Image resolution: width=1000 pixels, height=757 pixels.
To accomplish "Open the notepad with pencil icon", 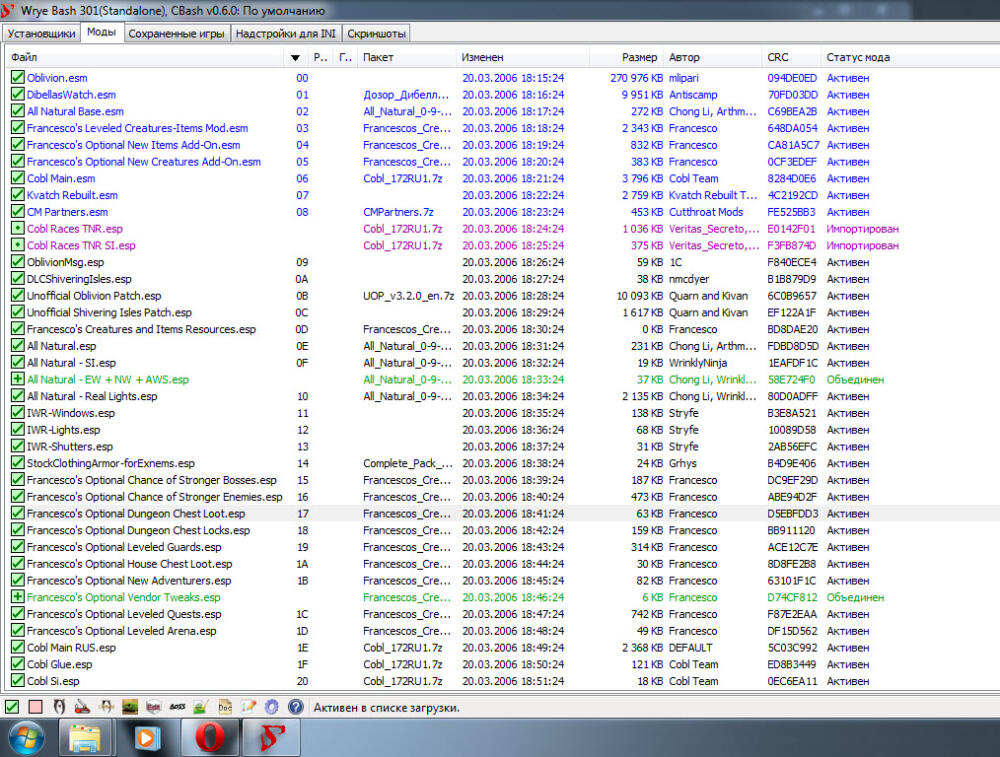I will [x=248, y=707].
